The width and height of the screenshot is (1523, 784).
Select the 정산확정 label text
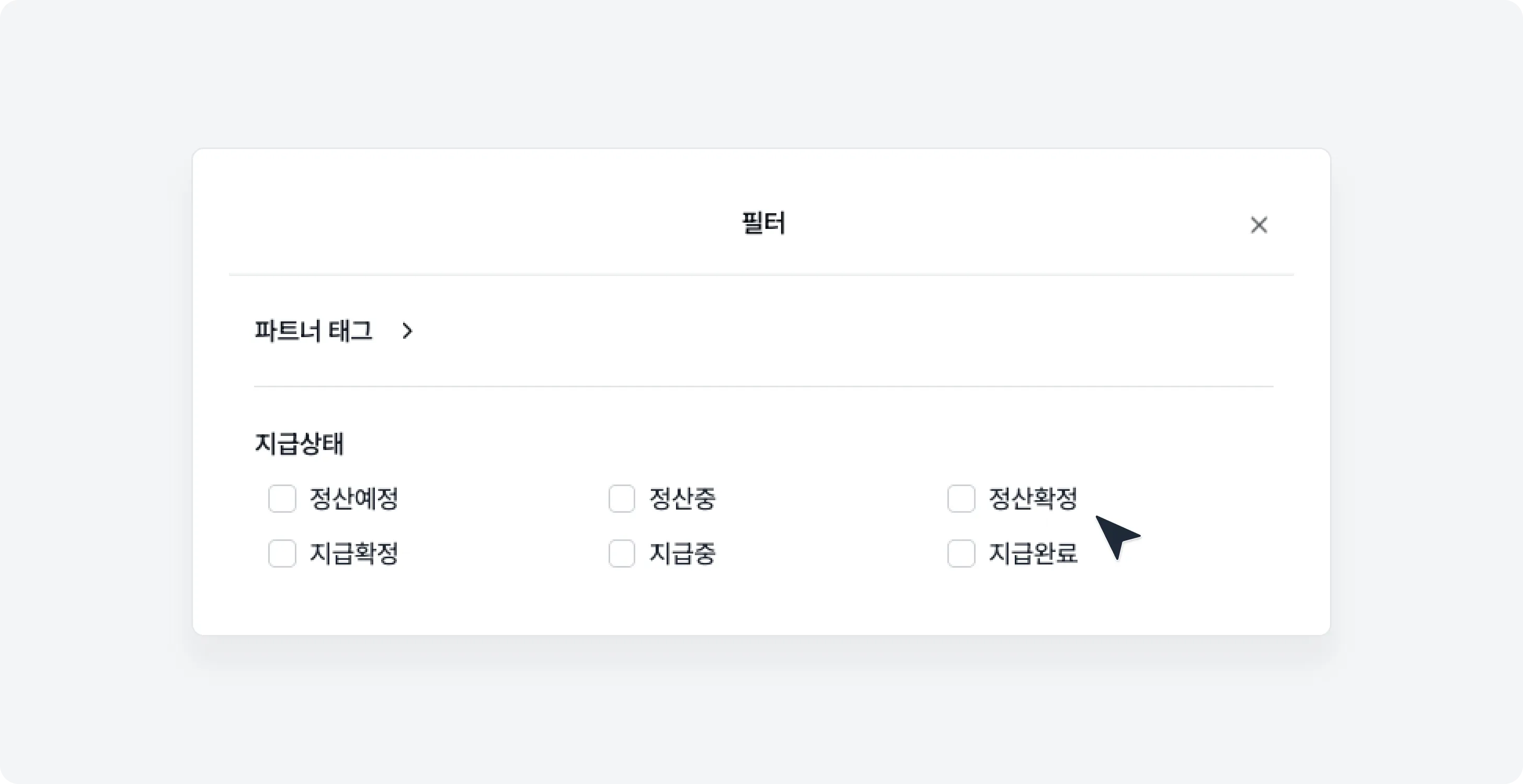1034,500
